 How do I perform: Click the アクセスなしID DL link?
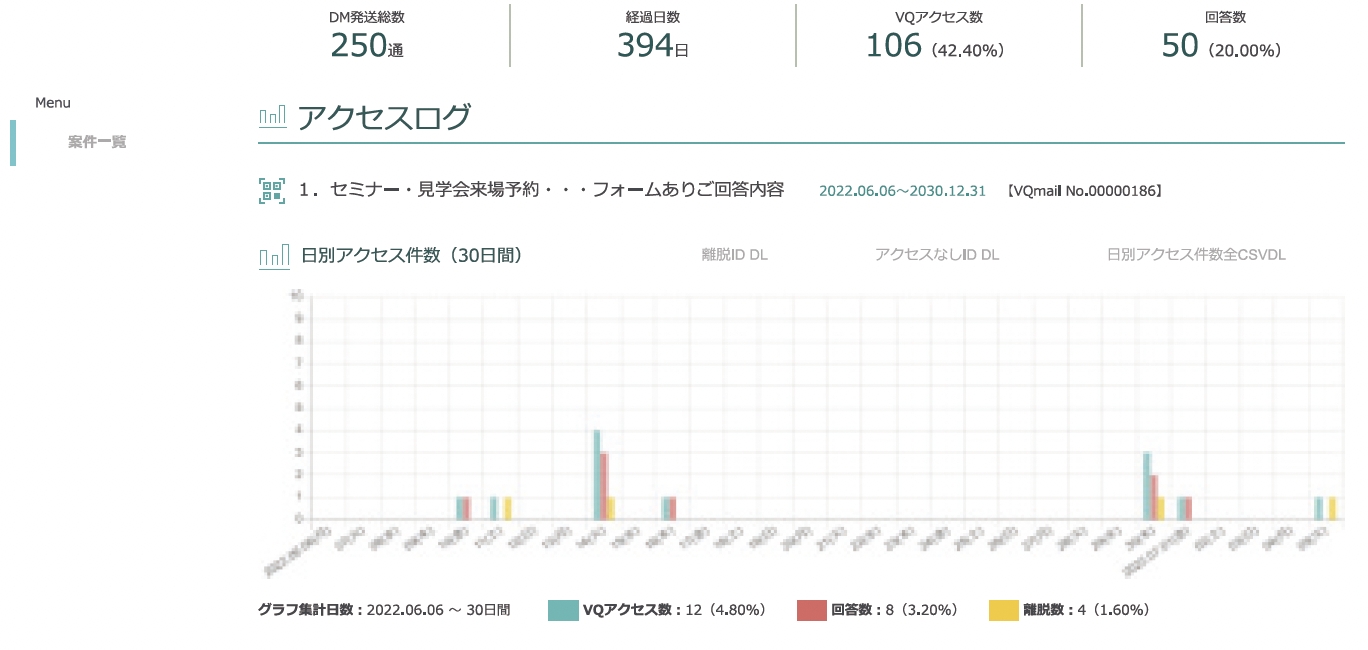(x=938, y=255)
